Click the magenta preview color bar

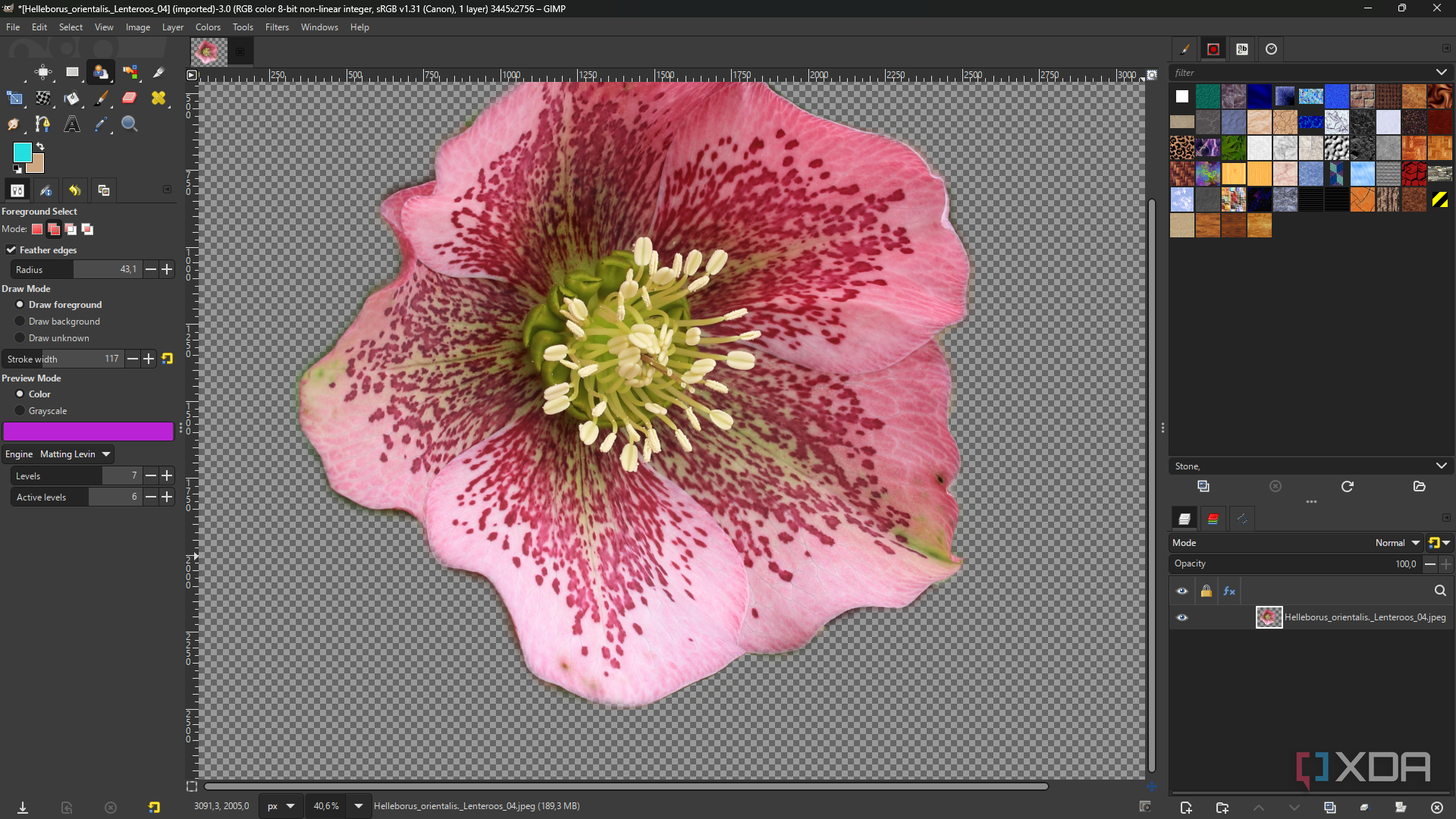[x=88, y=431]
